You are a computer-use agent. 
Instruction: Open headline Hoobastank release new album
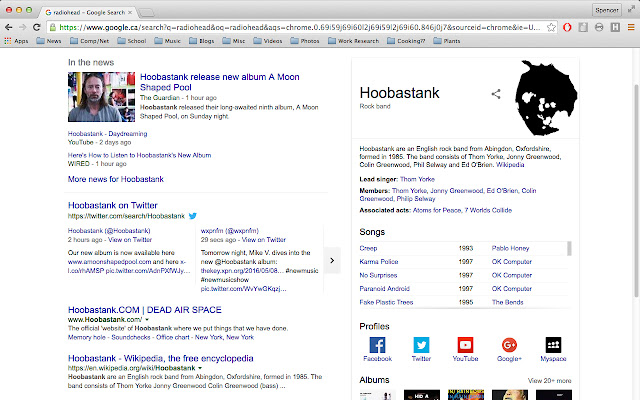click(x=220, y=82)
